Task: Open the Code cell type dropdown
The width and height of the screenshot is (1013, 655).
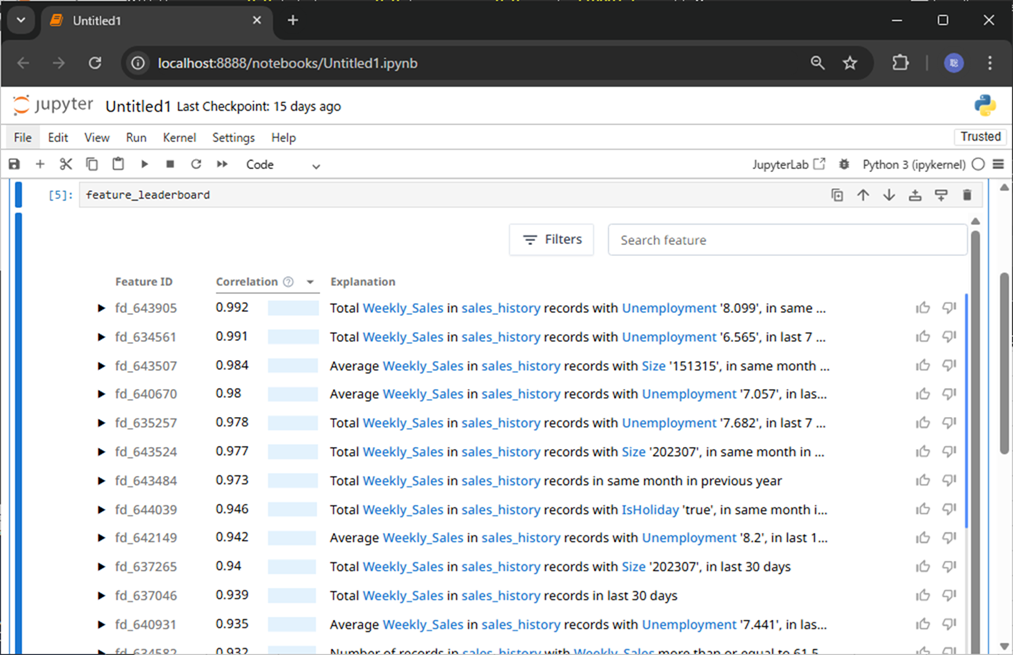Action: (x=283, y=165)
